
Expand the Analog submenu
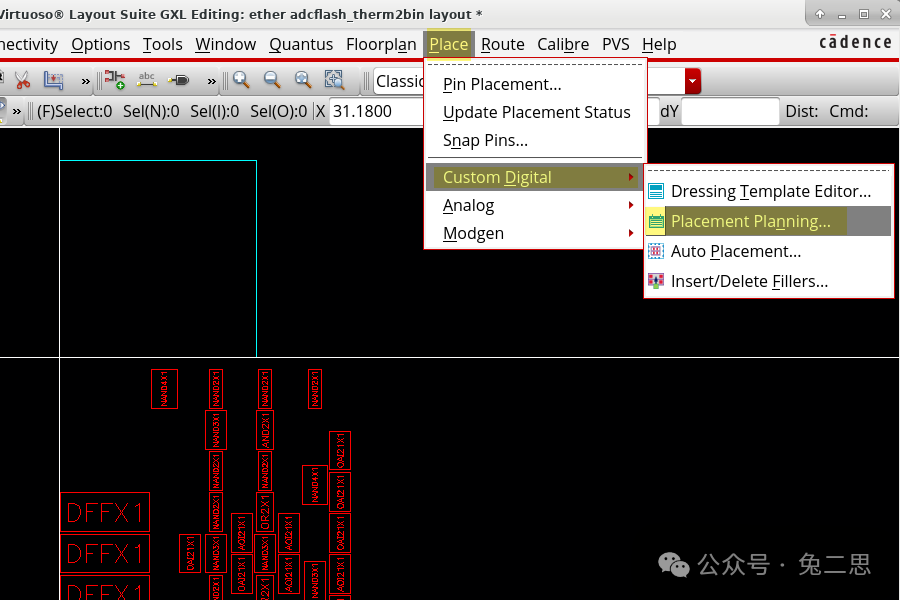coord(535,206)
